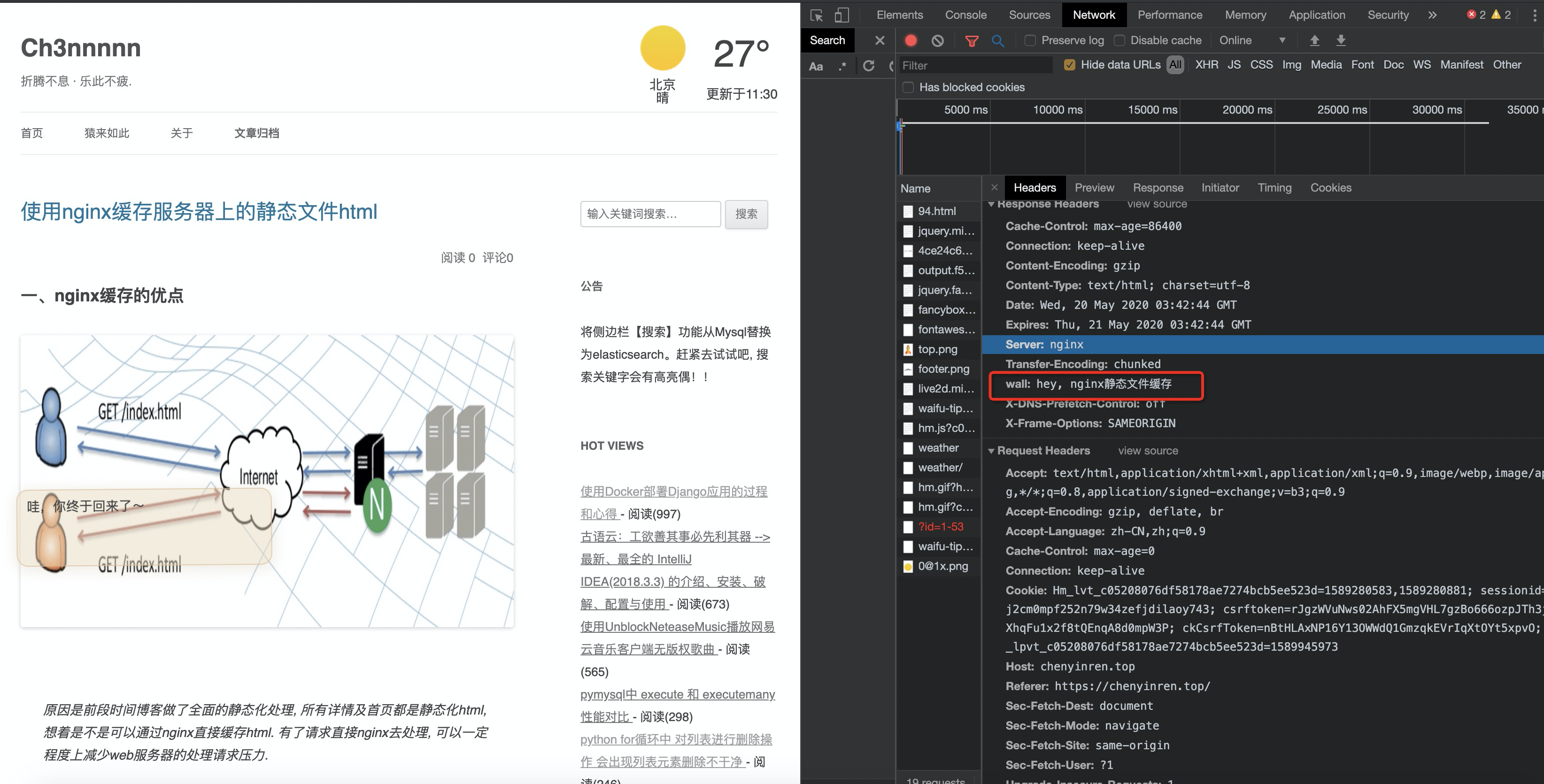Show more DevTools tabs chevron
Screen dimensions: 1544x784
click(1432, 15)
